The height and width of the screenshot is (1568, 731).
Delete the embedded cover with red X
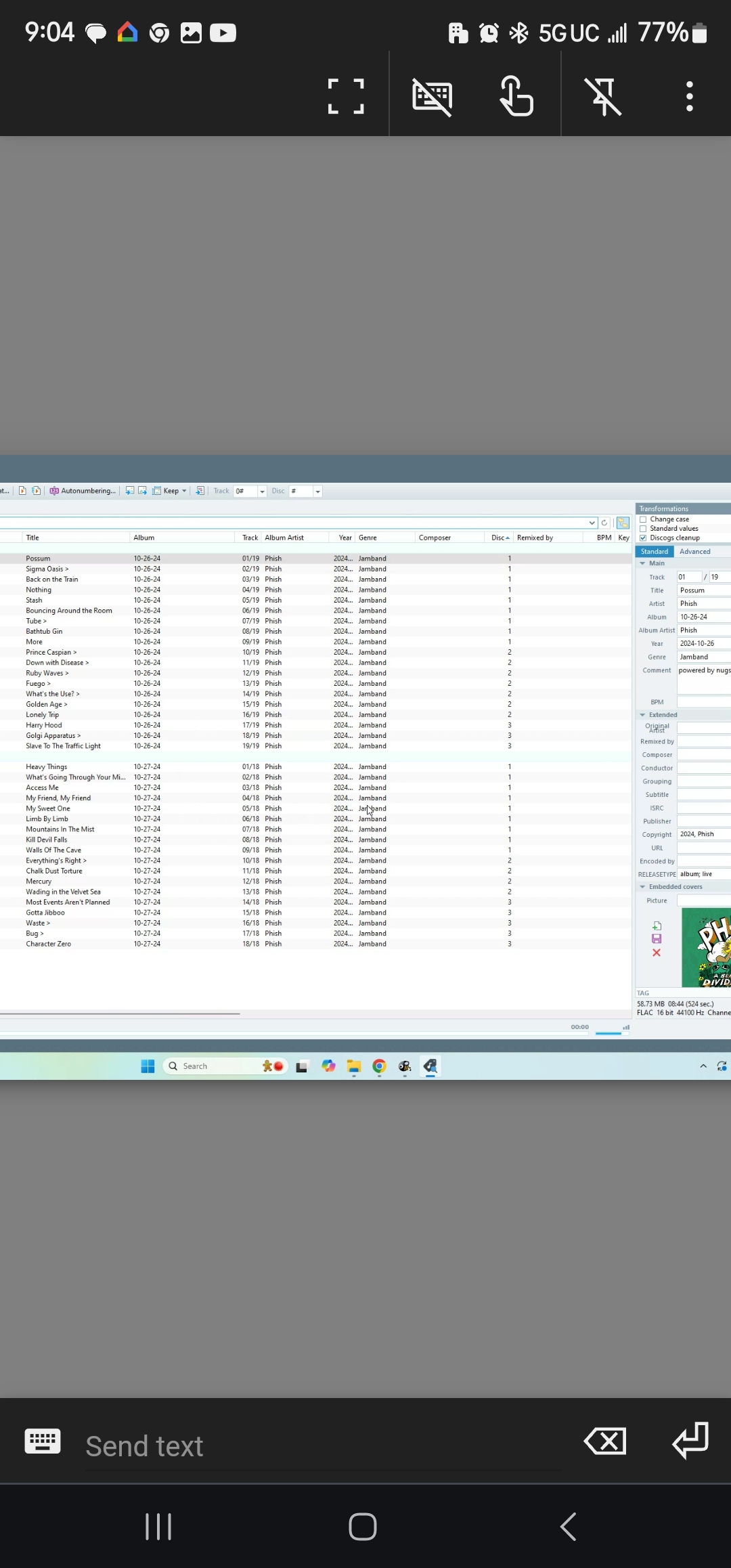tap(656, 953)
